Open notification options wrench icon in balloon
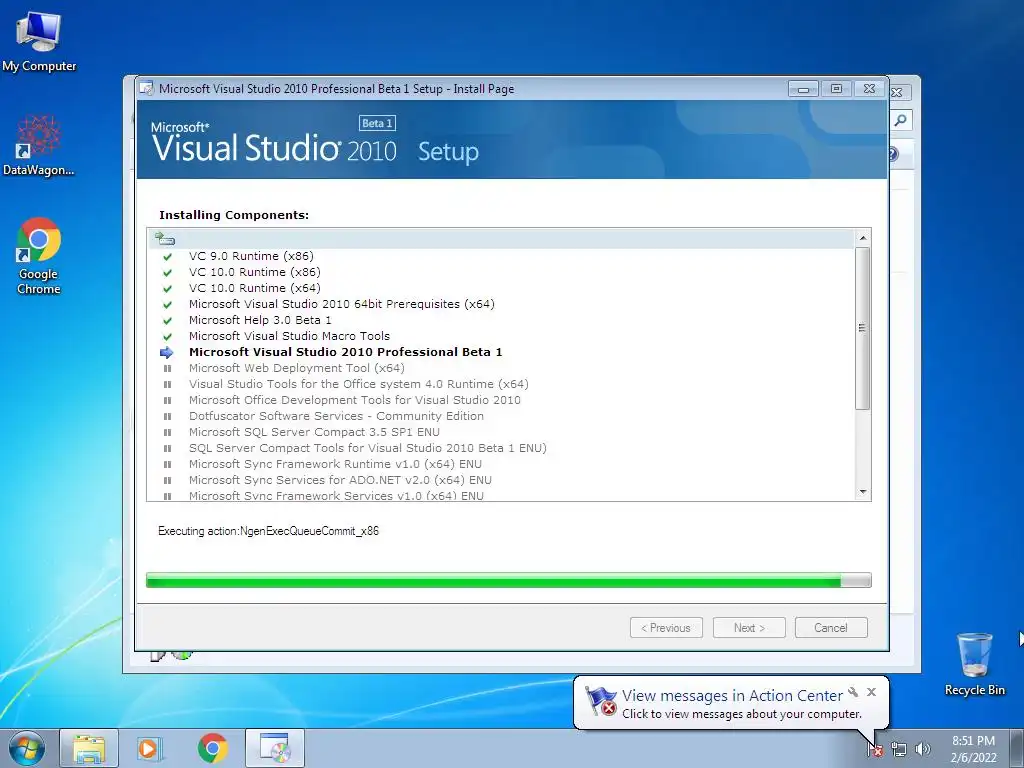Image resolution: width=1024 pixels, height=768 pixels. tap(853, 692)
